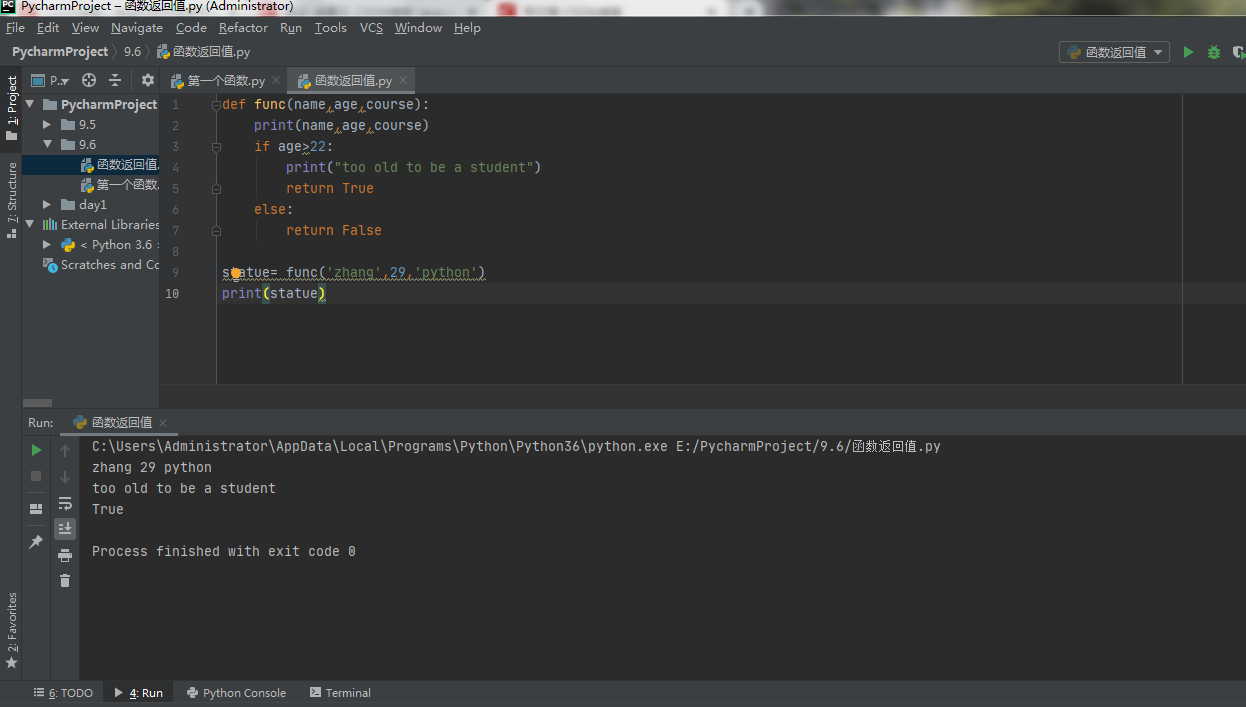
Task: Click "Process finished with exit code 0"
Action: click(x=224, y=551)
